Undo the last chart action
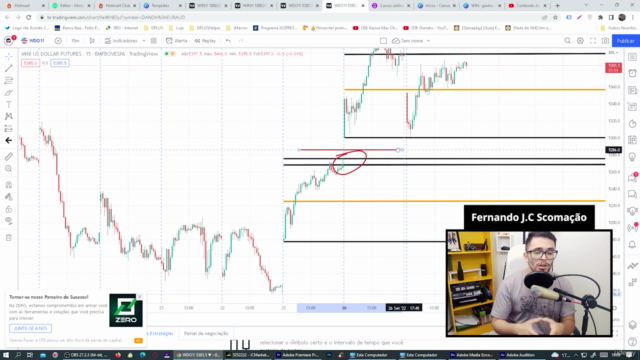 (228, 41)
